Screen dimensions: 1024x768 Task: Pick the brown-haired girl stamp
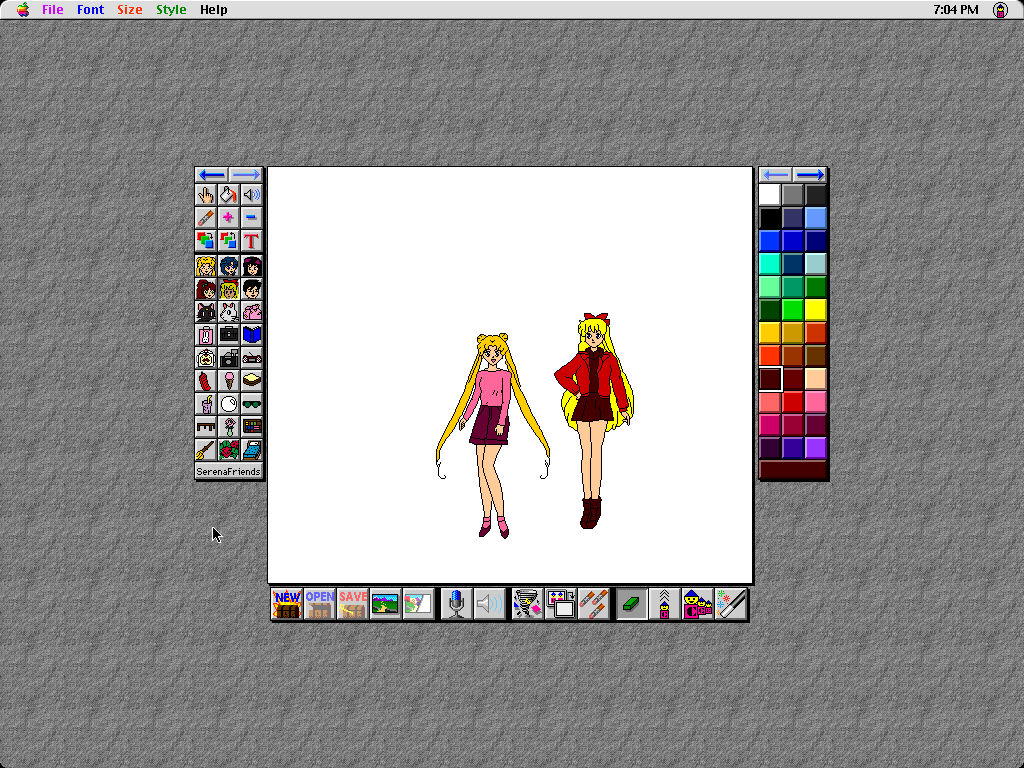pos(206,289)
